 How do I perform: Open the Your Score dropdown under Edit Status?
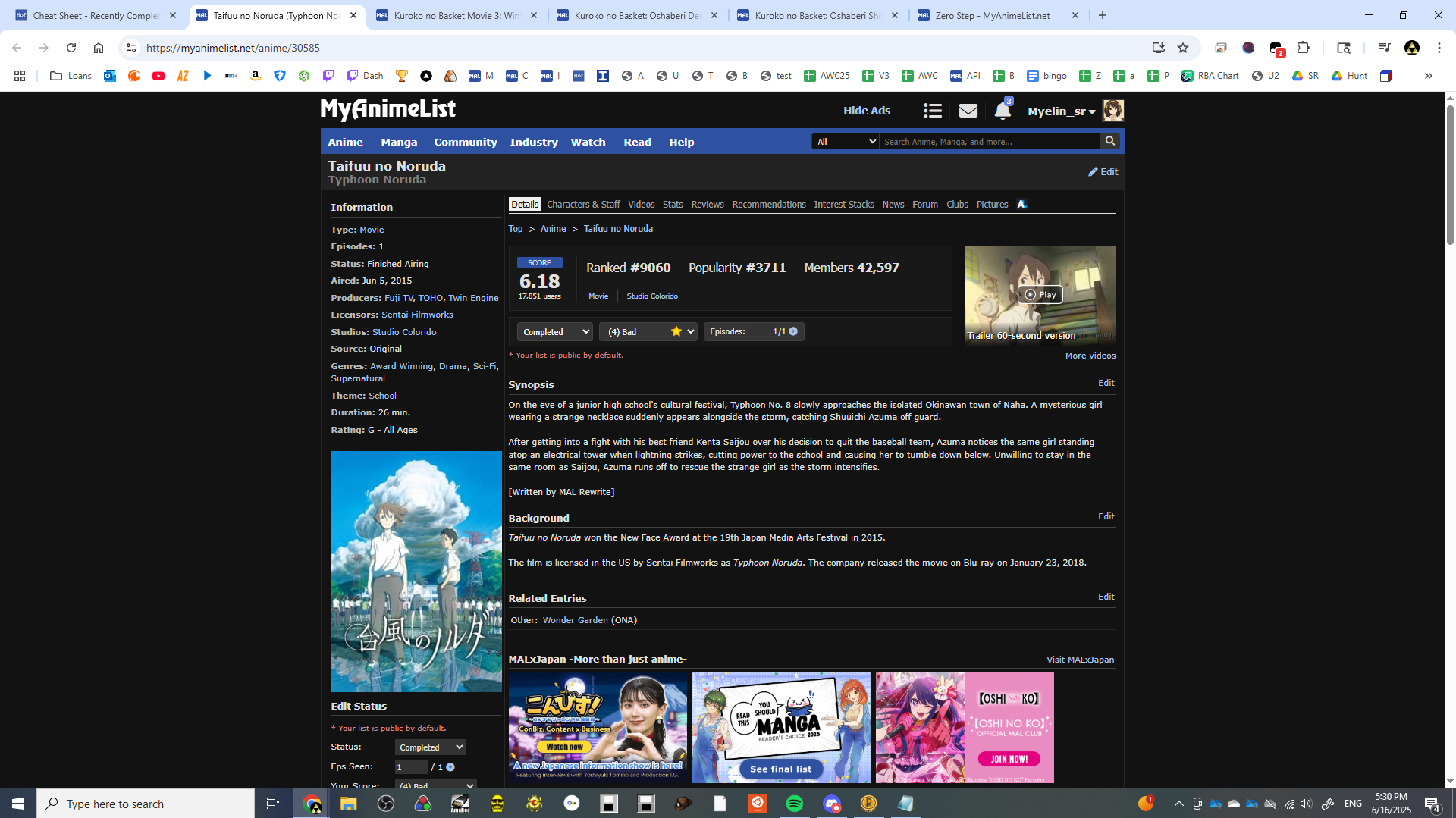click(x=435, y=785)
